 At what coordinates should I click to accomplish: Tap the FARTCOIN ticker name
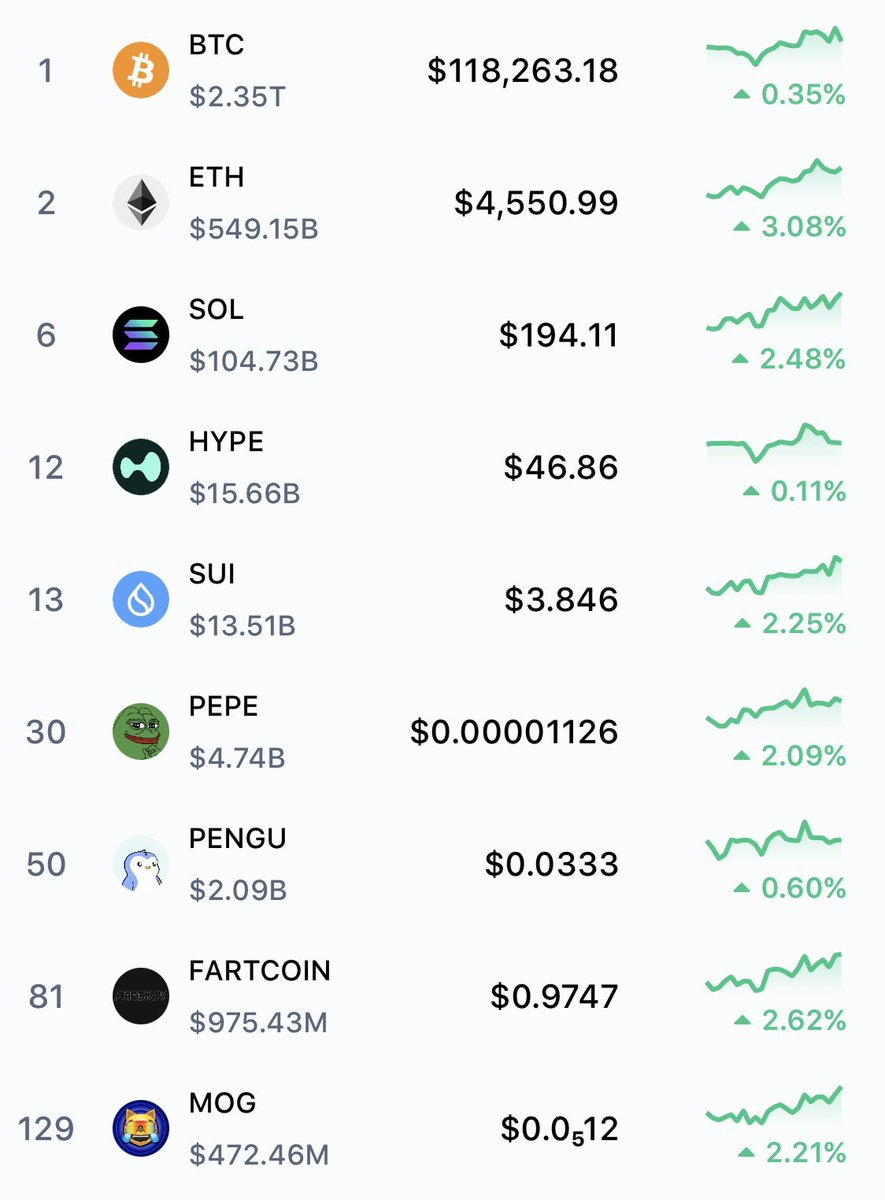pyautogui.click(x=260, y=971)
